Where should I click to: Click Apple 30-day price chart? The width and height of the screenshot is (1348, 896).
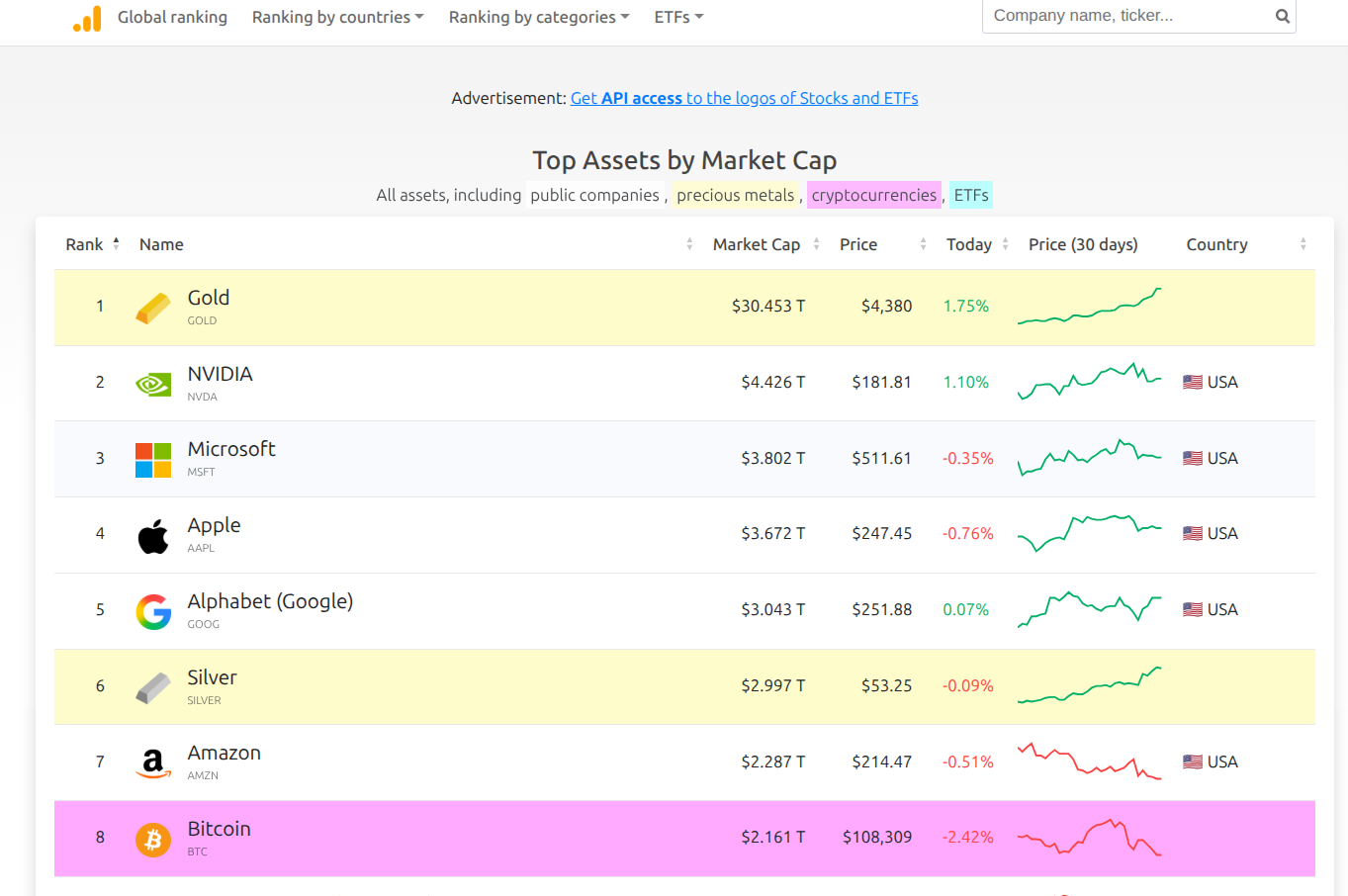pyautogui.click(x=1090, y=533)
